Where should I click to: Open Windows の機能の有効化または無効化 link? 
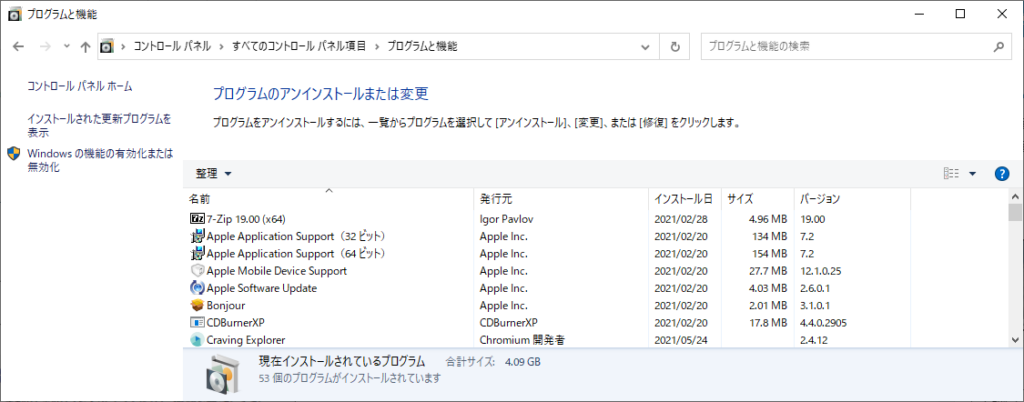click(100, 161)
